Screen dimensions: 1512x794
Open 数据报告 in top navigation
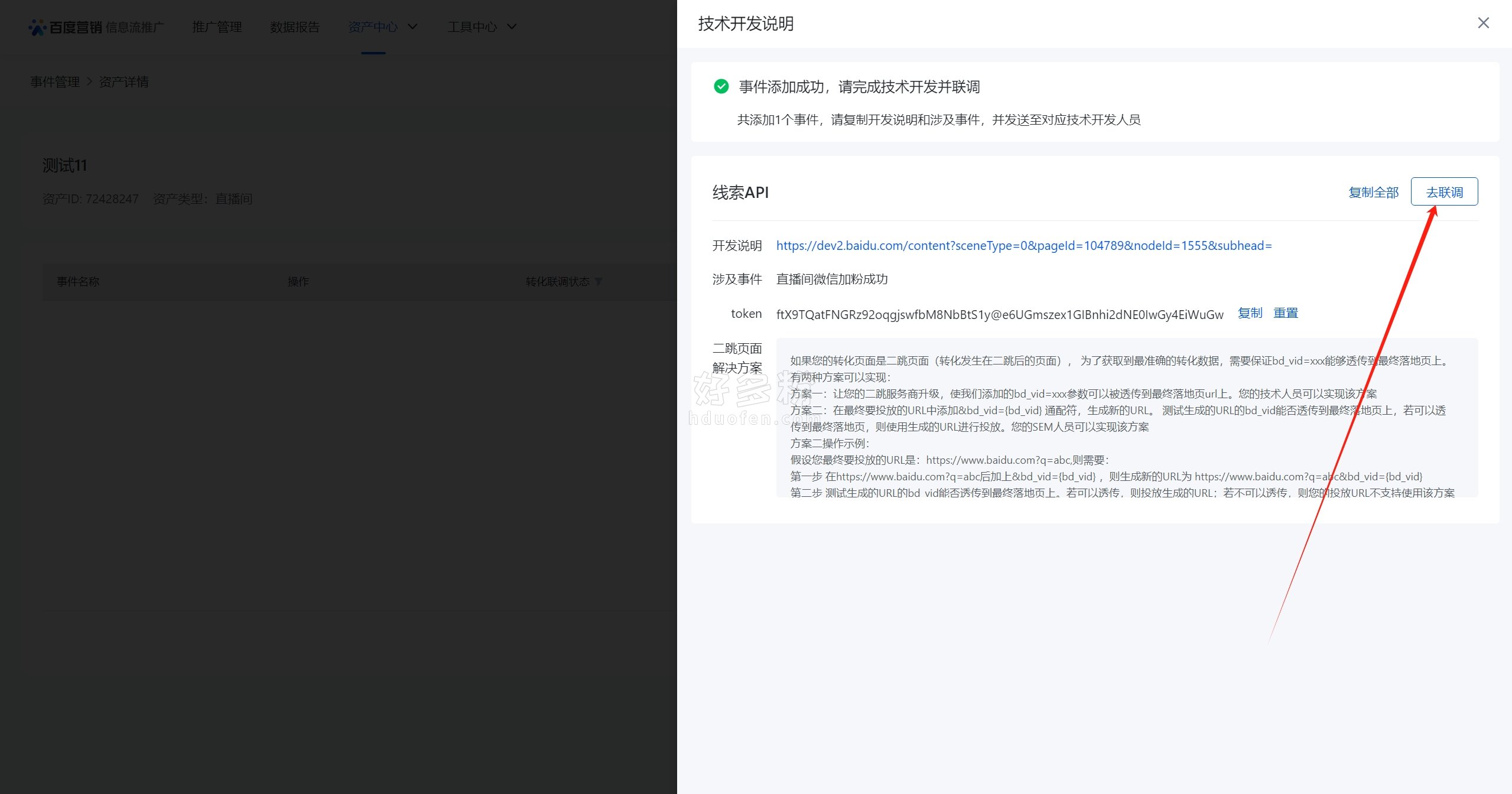tap(295, 27)
